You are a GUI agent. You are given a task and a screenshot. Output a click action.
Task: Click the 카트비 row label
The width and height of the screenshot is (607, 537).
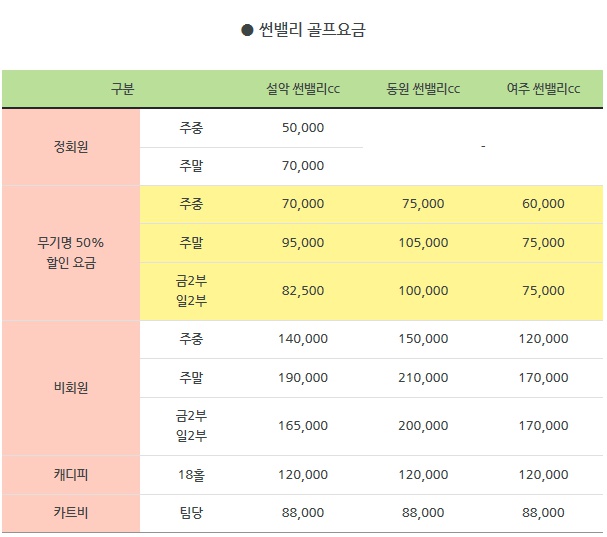coord(71,513)
